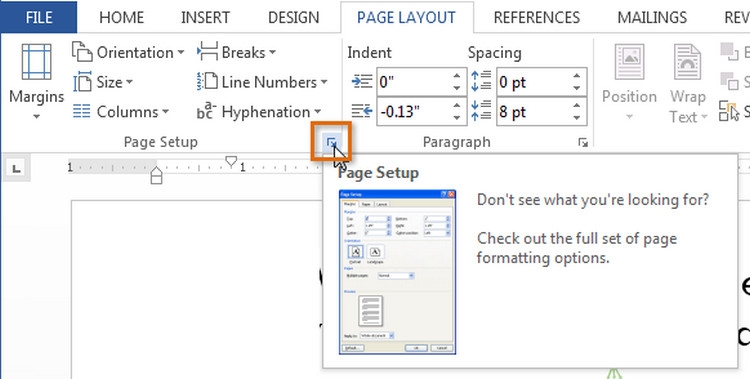Increase spacing before with up arrow

[x=577, y=76]
